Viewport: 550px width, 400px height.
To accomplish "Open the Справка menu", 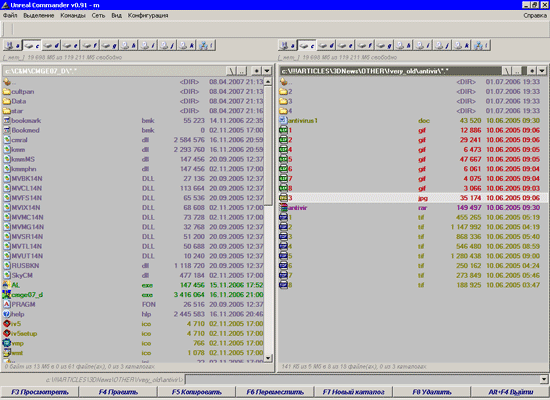I will [535, 15].
